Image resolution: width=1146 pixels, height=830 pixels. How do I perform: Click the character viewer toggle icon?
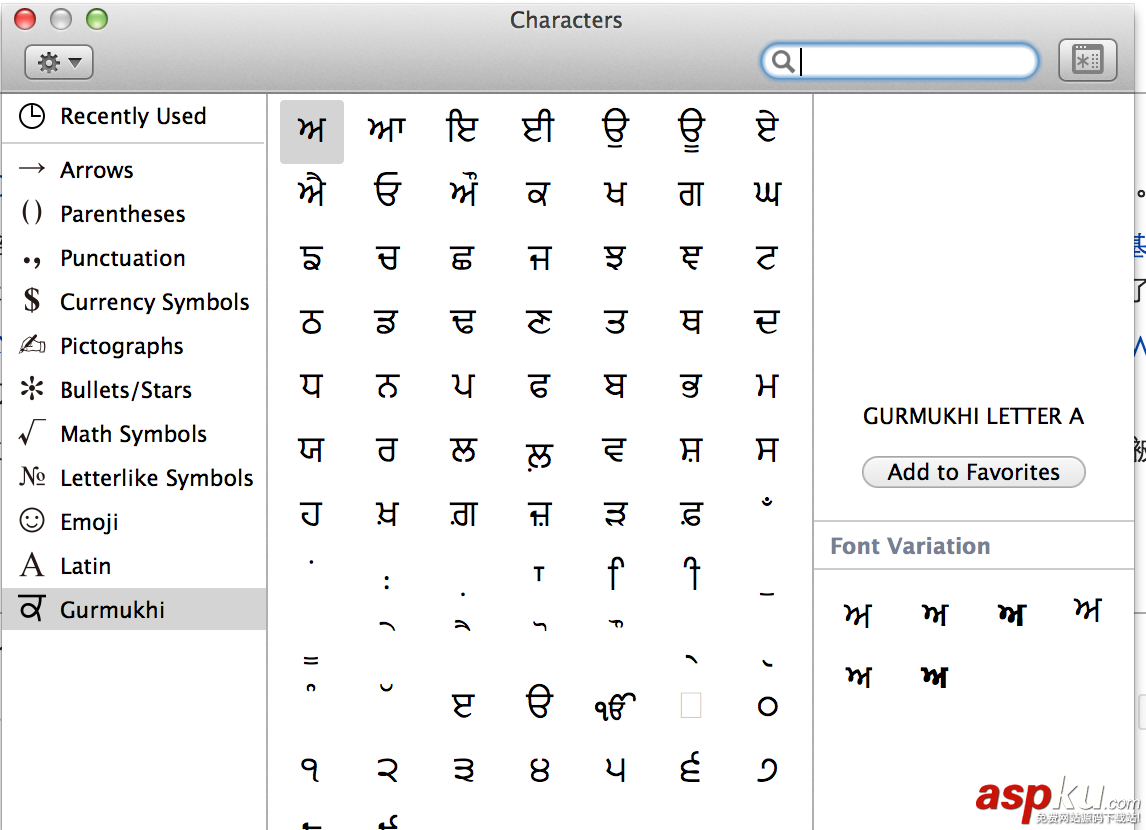1087,61
